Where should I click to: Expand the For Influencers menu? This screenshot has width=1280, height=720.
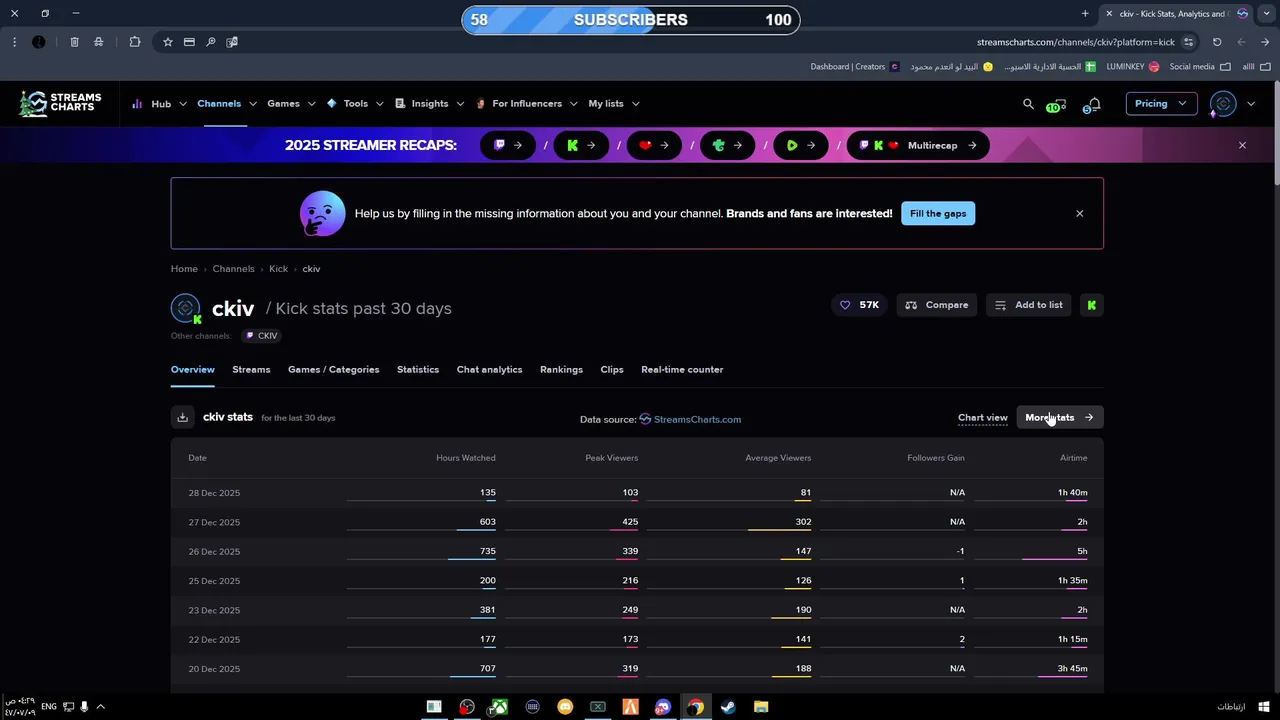pyautogui.click(x=526, y=104)
